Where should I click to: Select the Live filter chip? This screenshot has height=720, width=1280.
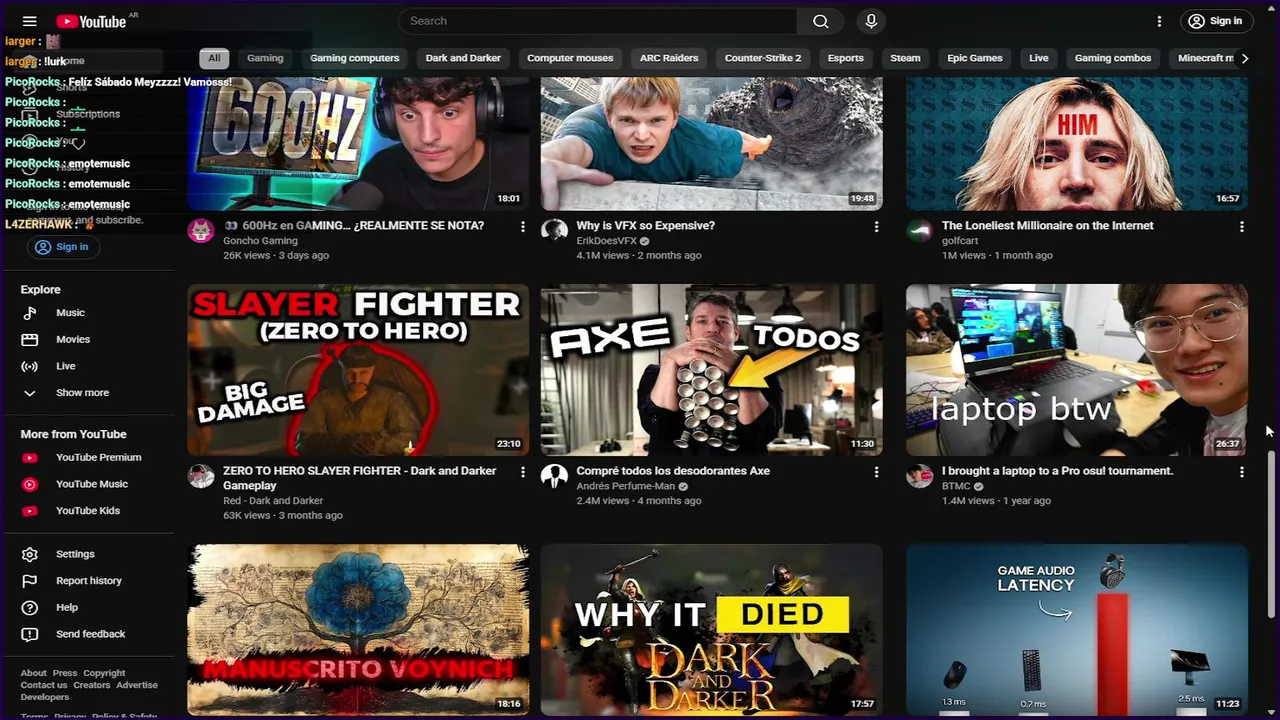(x=1039, y=58)
